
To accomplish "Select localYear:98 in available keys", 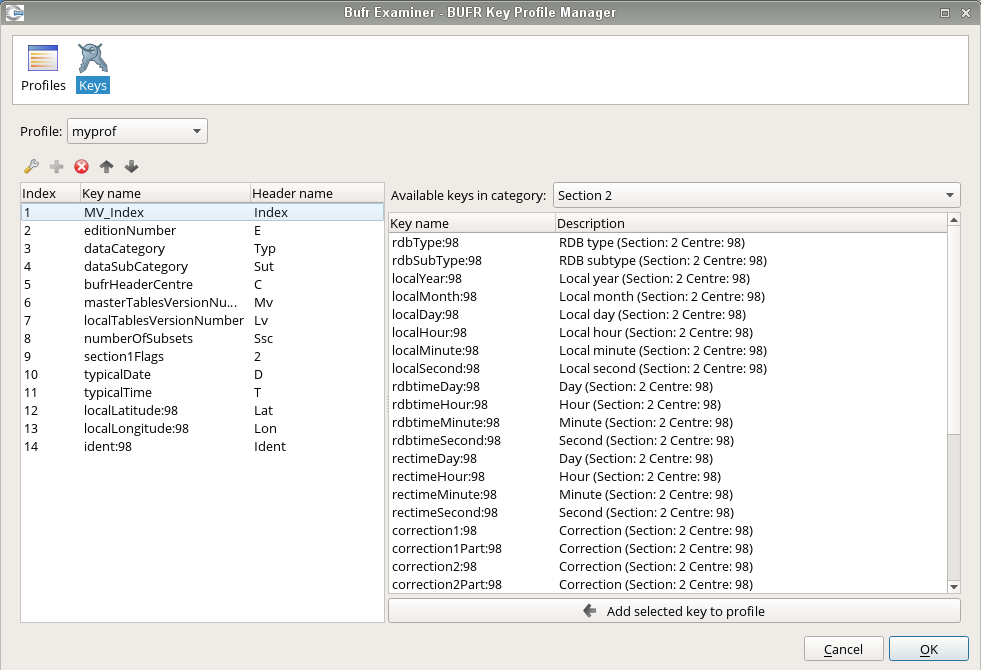I will pyautogui.click(x=668, y=278).
